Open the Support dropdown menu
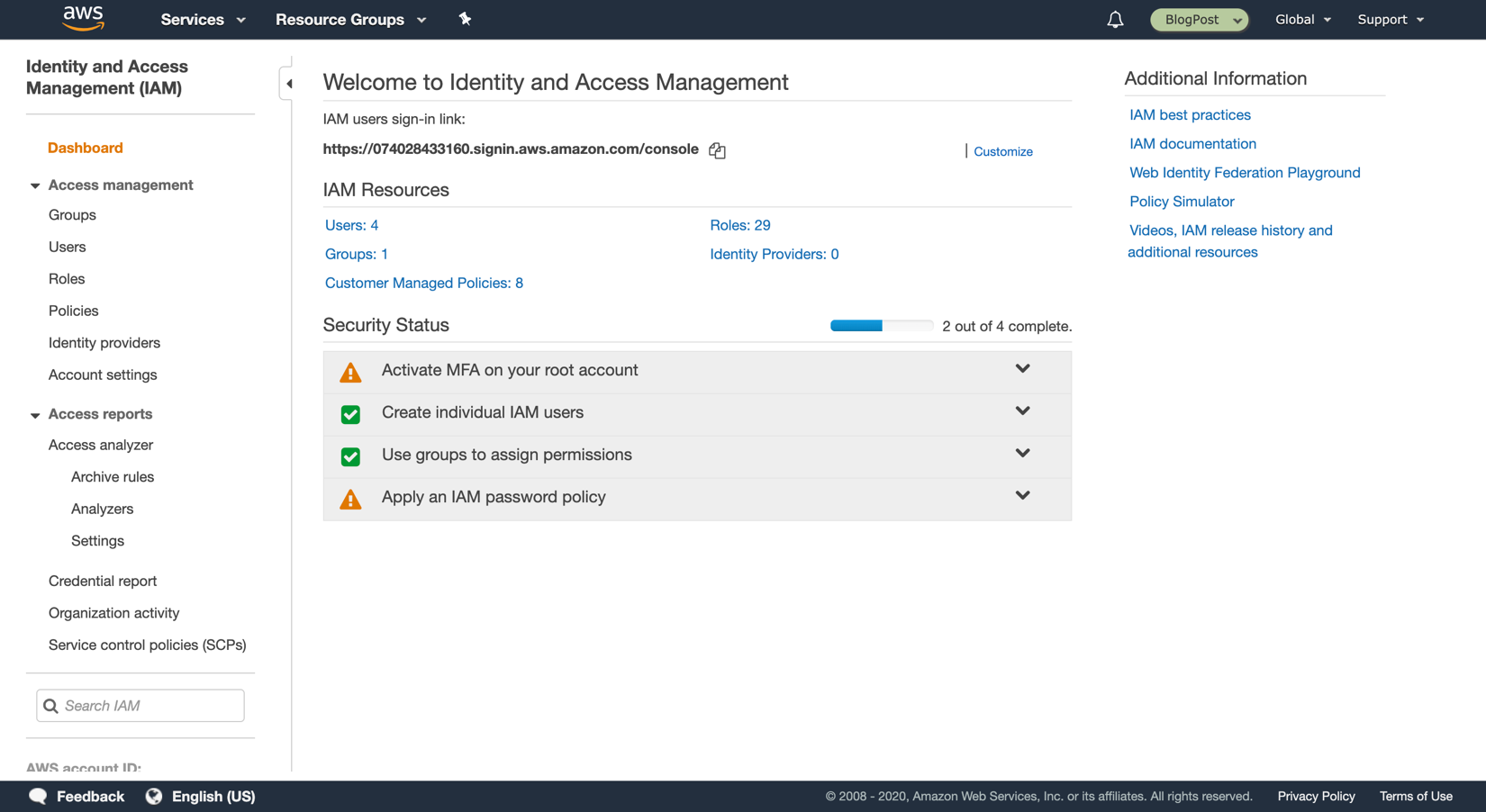Screen dimensions: 1486x812 coord(1391,19)
